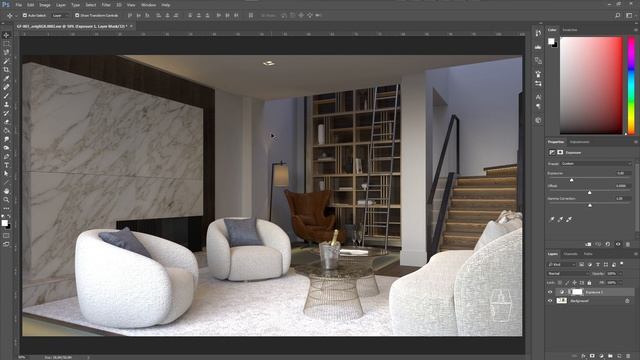
Task: Open the layer Opacity dropdown arrow
Action: coord(620,273)
